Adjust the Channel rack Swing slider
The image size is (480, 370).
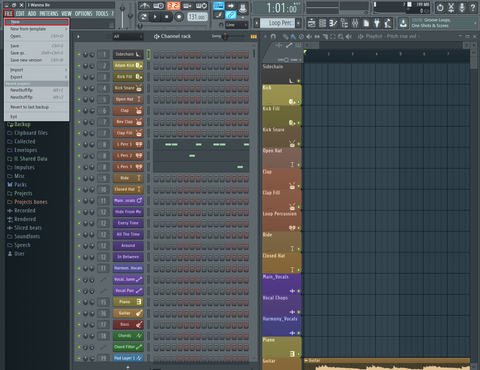pos(234,36)
